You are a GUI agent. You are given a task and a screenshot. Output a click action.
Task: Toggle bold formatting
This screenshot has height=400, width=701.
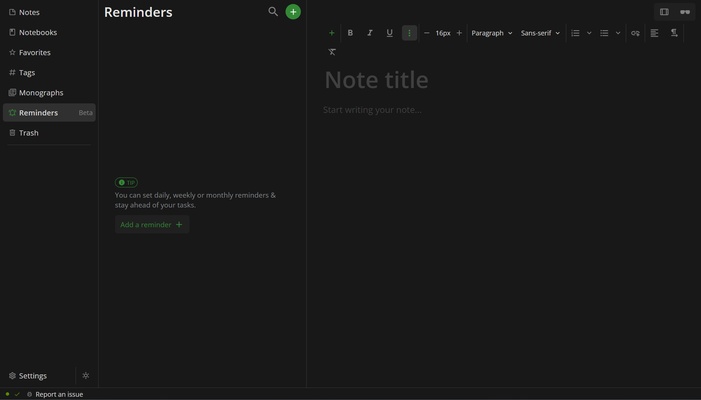pyautogui.click(x=350, y=33)
